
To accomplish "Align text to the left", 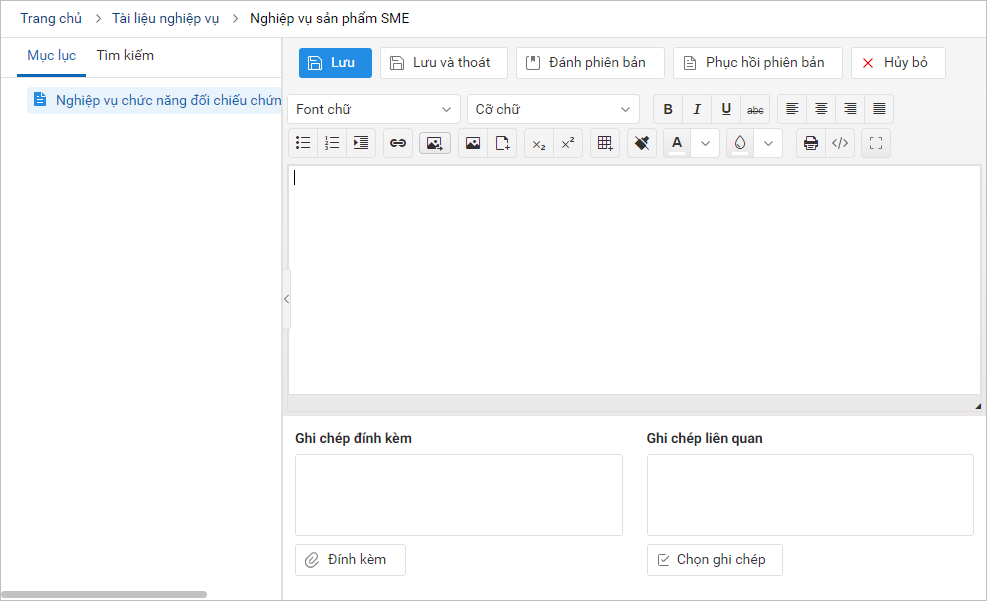I will pyautogui.click(x=792, y=110).
